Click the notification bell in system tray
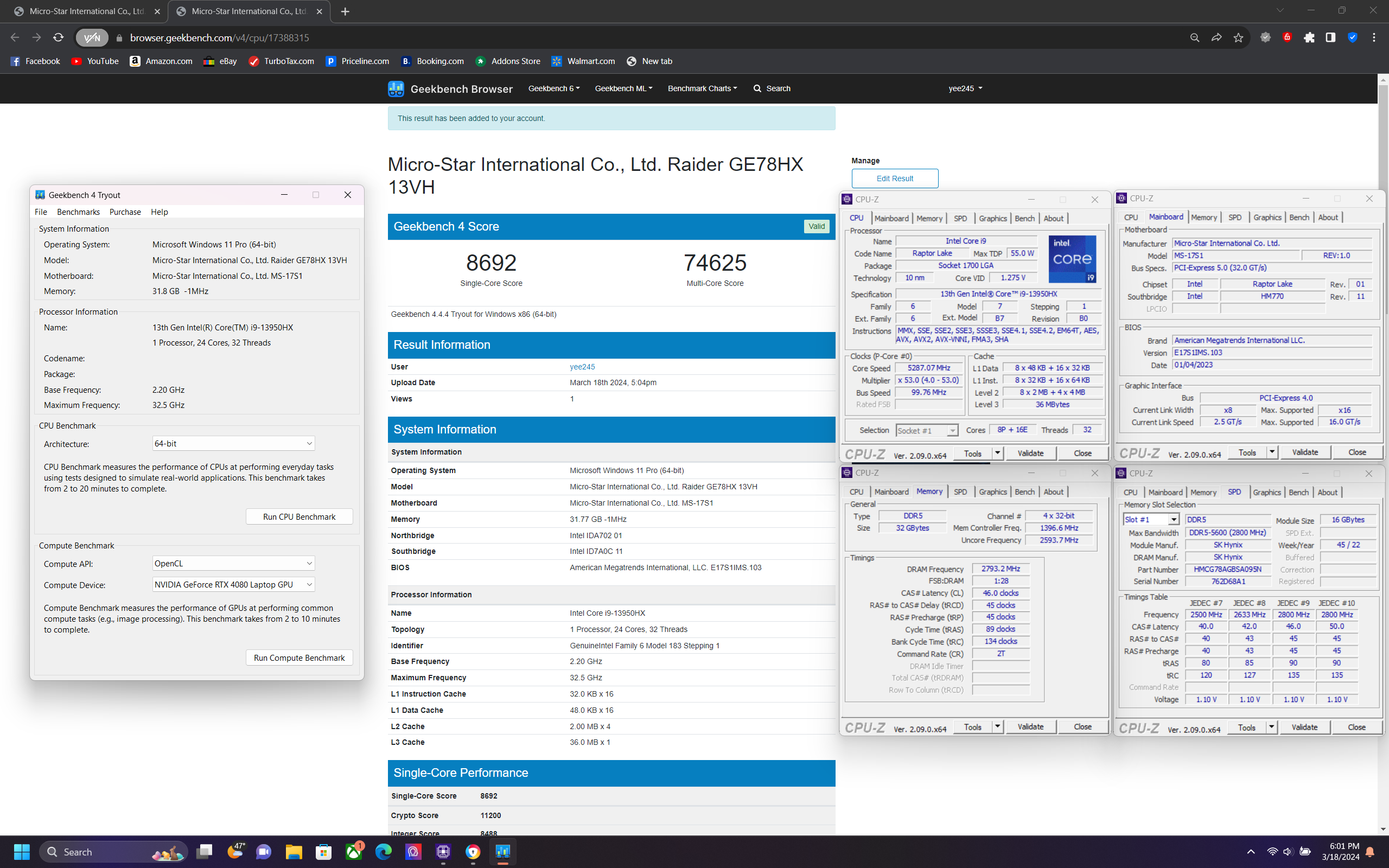 (1369, 851)
